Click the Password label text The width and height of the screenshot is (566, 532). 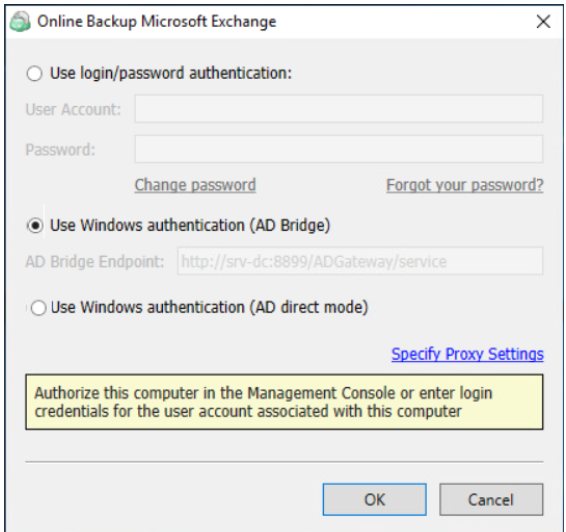pyautogui.click(x=60, y=149)
